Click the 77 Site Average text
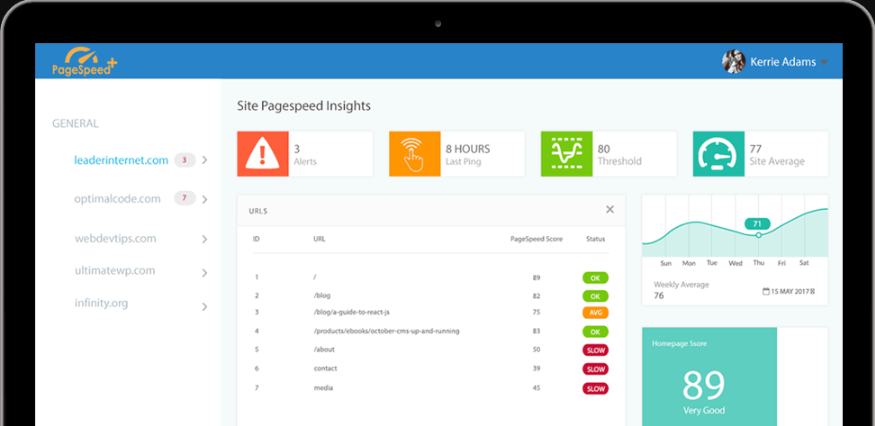The height and width of the screenshot is (426, 875). click(x=777, y=155)
